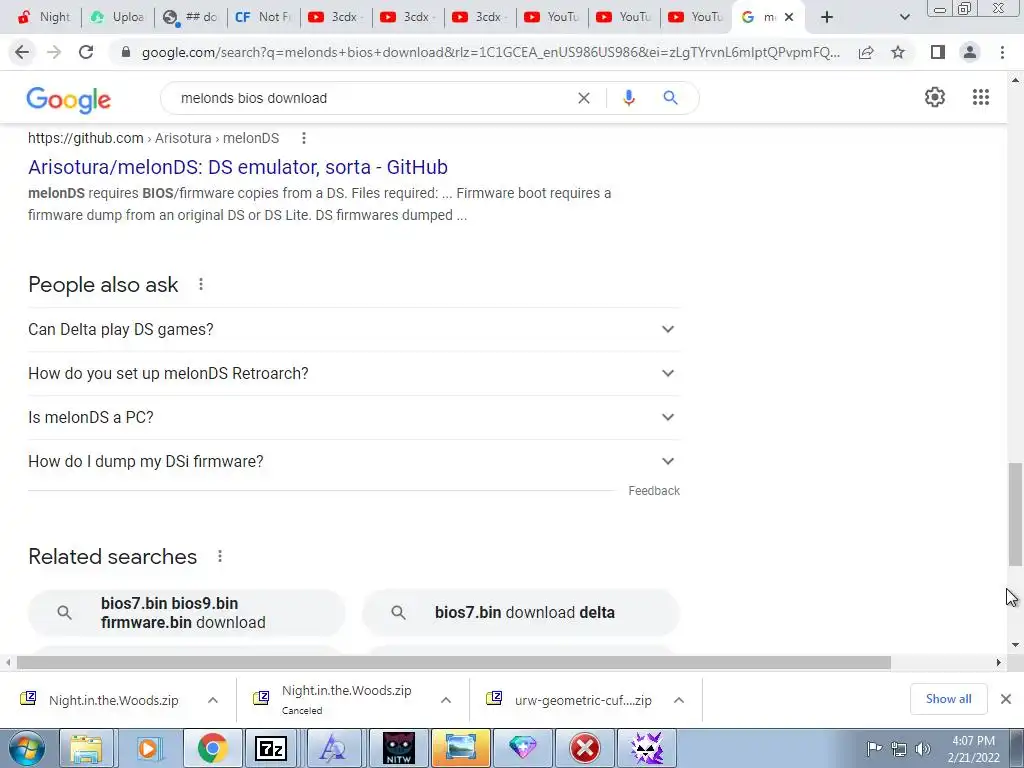Click the Google logo

(69, 99)
